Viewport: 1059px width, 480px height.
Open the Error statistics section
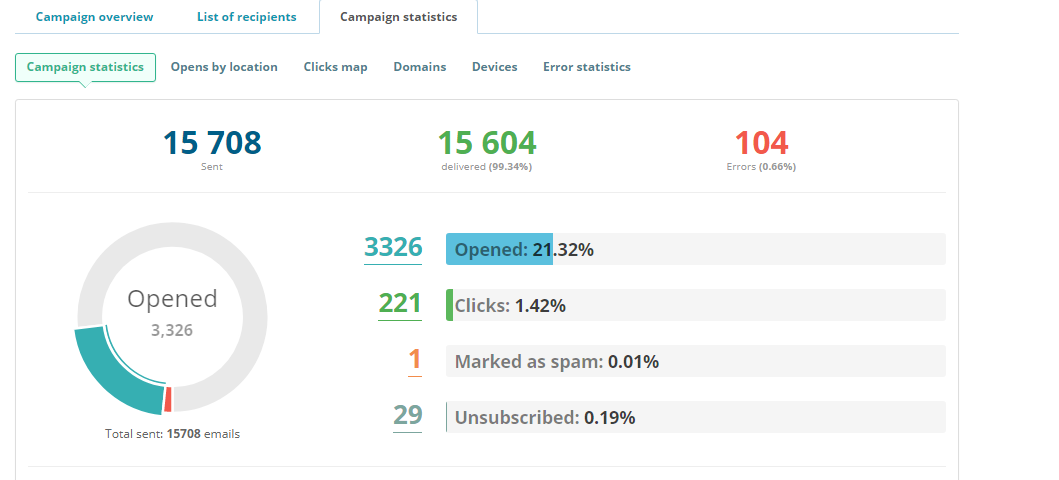point(586,67)
